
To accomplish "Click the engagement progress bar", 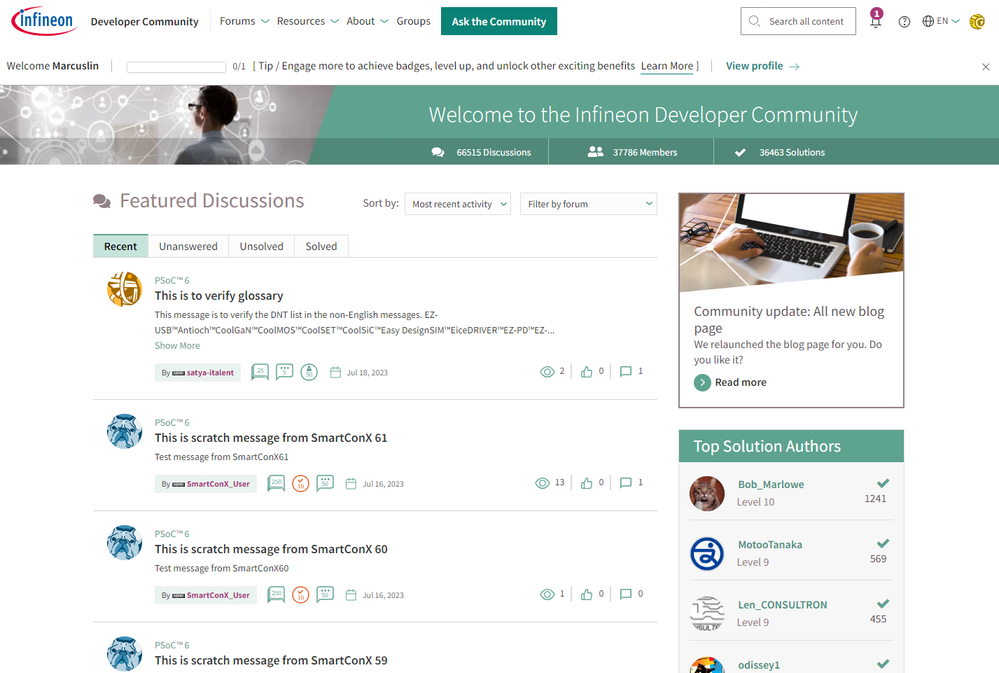I will pos(176,67).
